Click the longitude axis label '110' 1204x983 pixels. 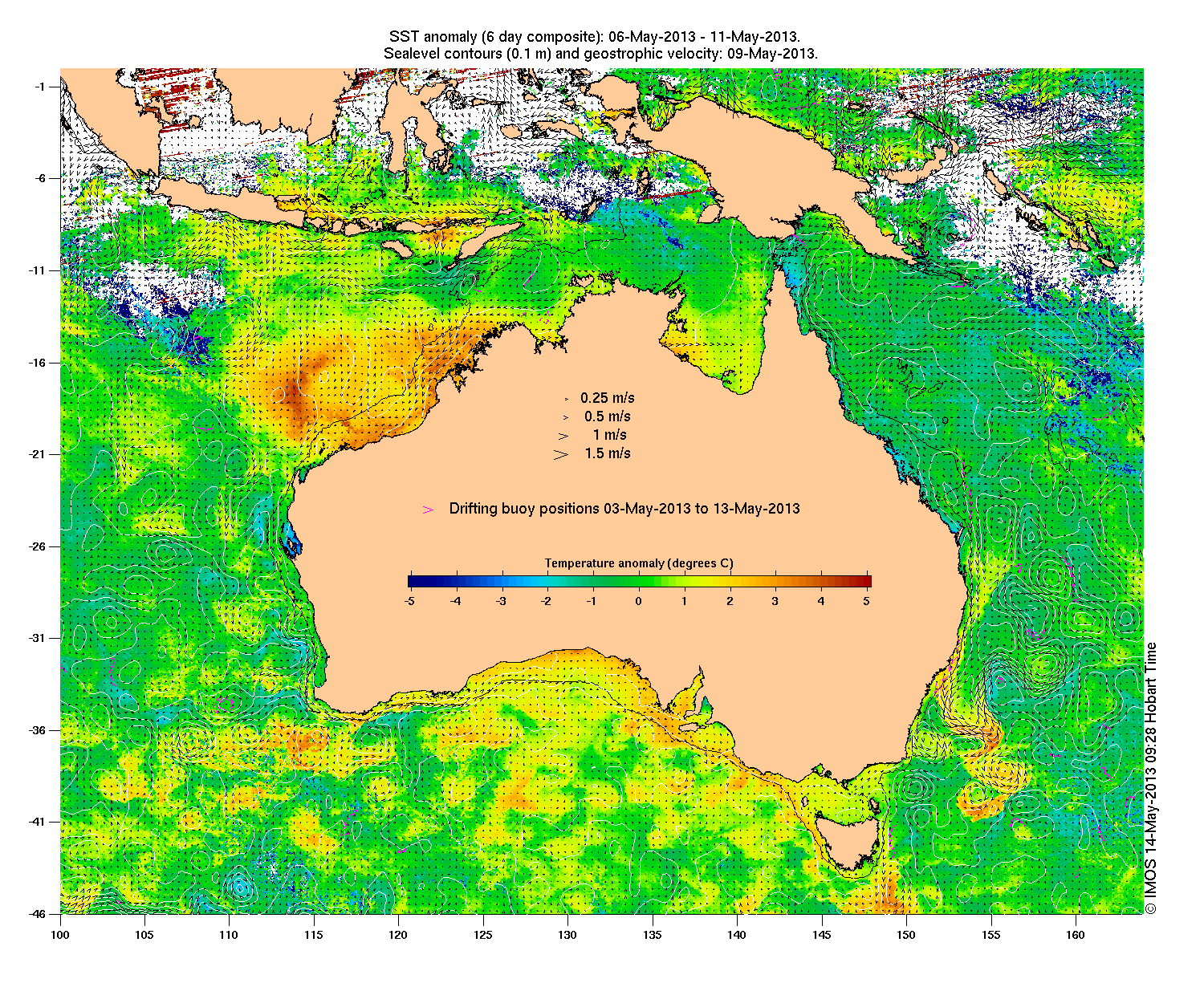[x=229, y=934]
